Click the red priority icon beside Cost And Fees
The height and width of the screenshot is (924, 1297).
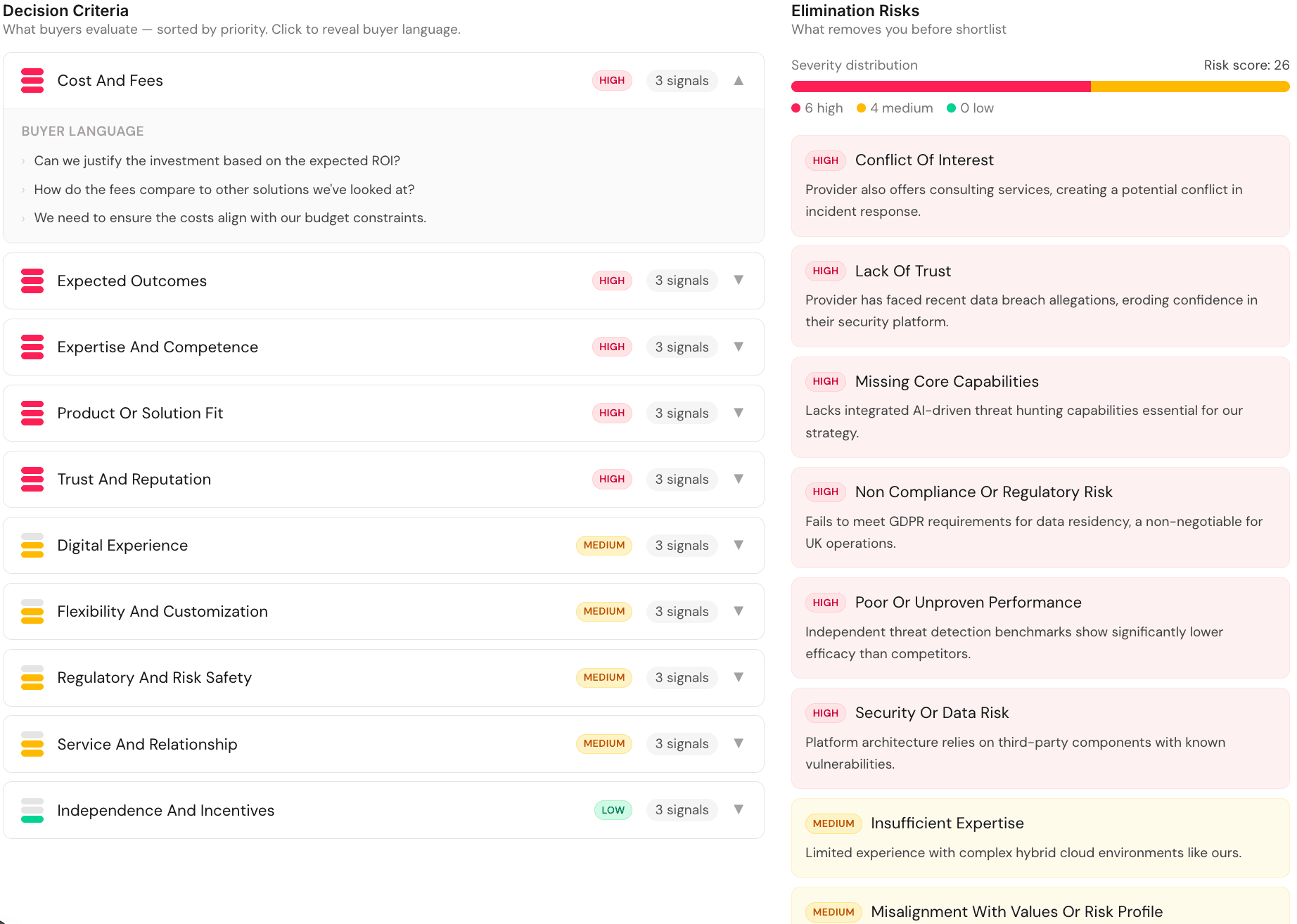click(x=32, y=81)
